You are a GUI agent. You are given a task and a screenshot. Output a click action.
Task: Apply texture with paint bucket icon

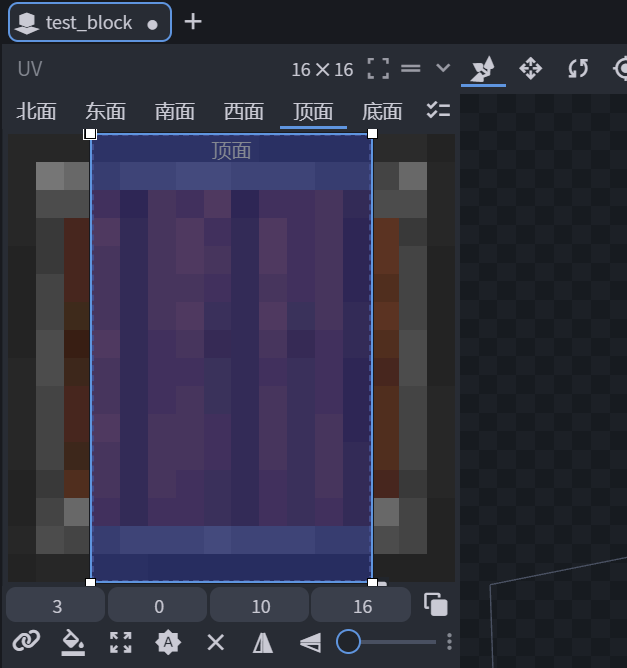pyautogui.click(x=73, y=642)
